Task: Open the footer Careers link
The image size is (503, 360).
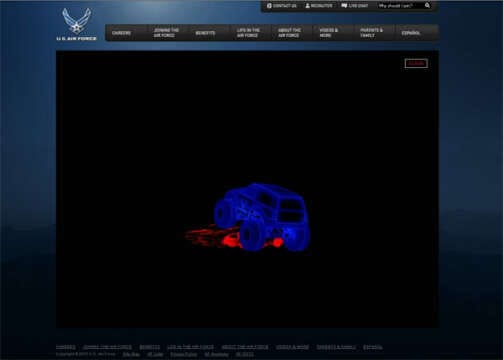Action: (66, 347)
